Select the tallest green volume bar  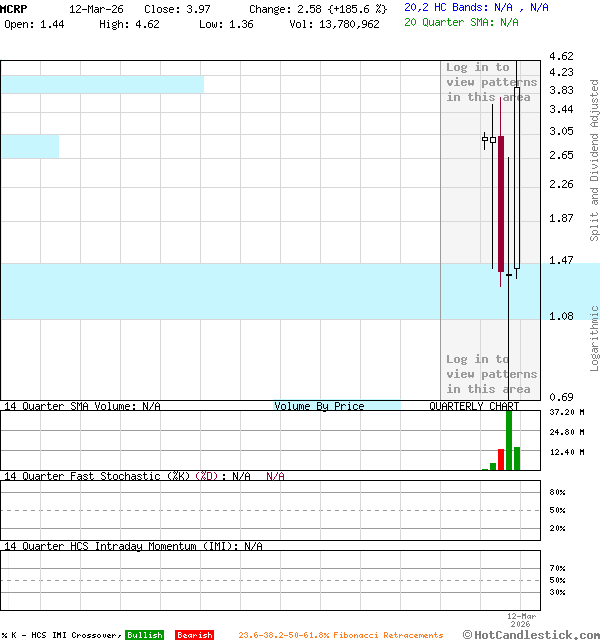tap(509, 440)
